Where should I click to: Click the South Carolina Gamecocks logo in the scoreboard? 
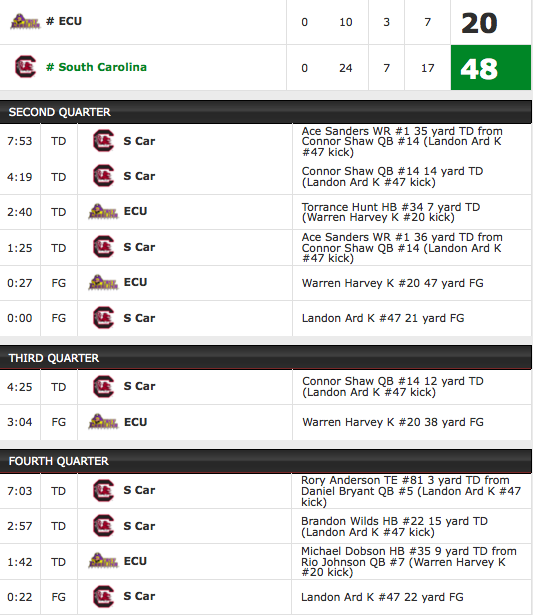tap(25, 67)
